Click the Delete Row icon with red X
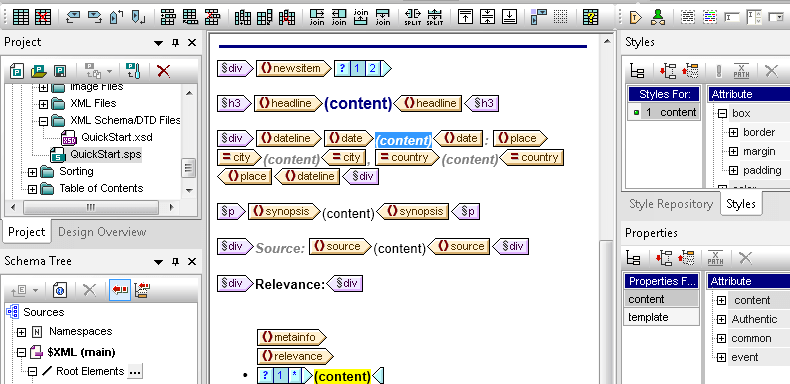This screenshot has width=790, height=384. coord(212,17)
